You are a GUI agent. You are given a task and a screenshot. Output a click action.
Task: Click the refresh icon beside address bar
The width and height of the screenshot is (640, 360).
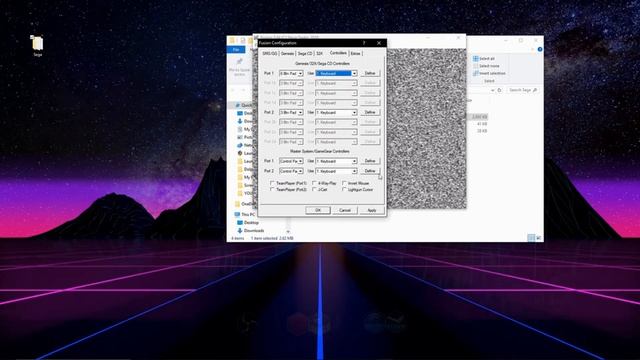[499, 90]
